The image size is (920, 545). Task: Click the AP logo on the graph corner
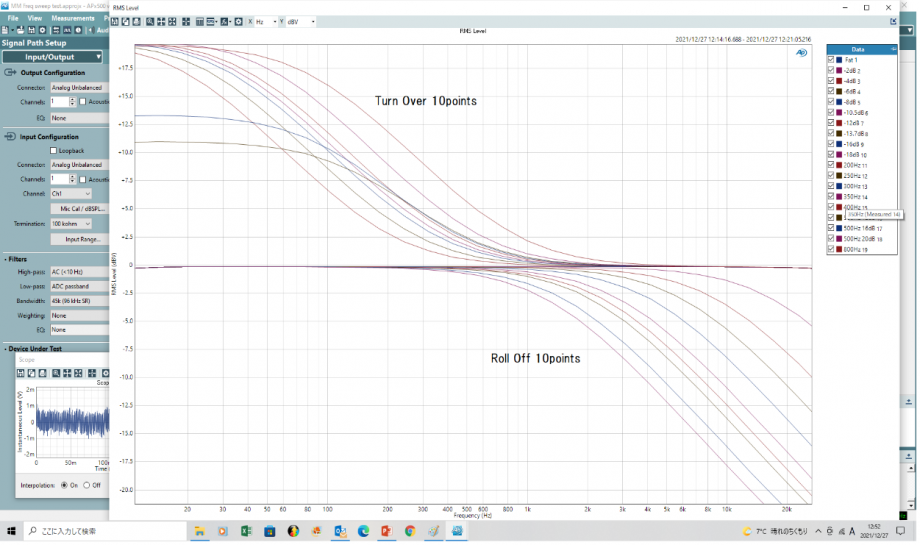[x=801, y=53]
